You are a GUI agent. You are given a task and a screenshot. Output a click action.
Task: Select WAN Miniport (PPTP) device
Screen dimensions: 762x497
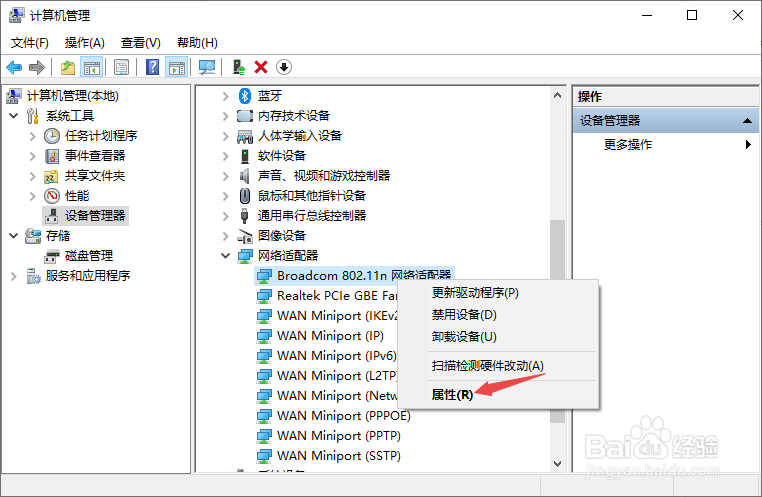pyautogui.click(x=339, y=436)
